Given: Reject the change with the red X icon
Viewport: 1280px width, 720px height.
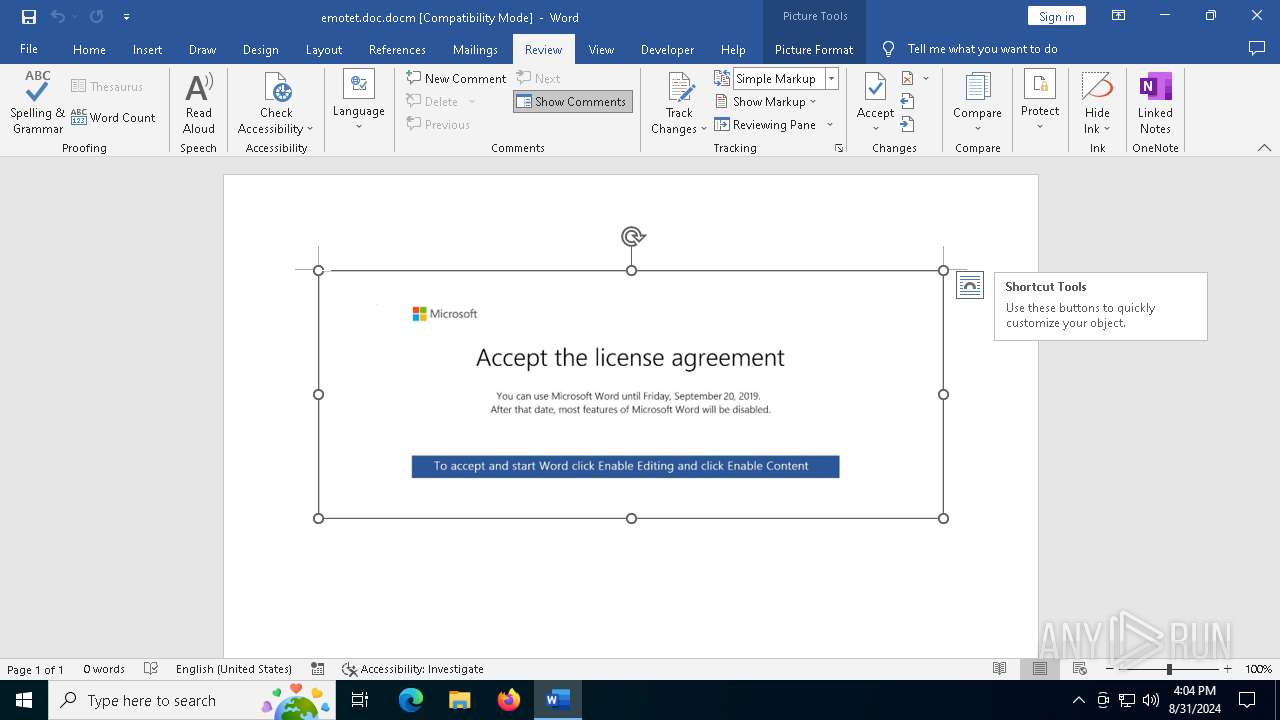Looking at the screenshot, I should coord(908,78).
